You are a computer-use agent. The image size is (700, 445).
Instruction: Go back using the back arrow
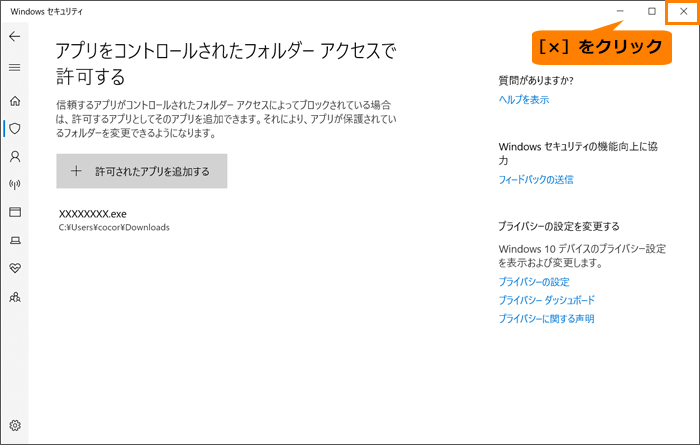click(x=15, y=36)
